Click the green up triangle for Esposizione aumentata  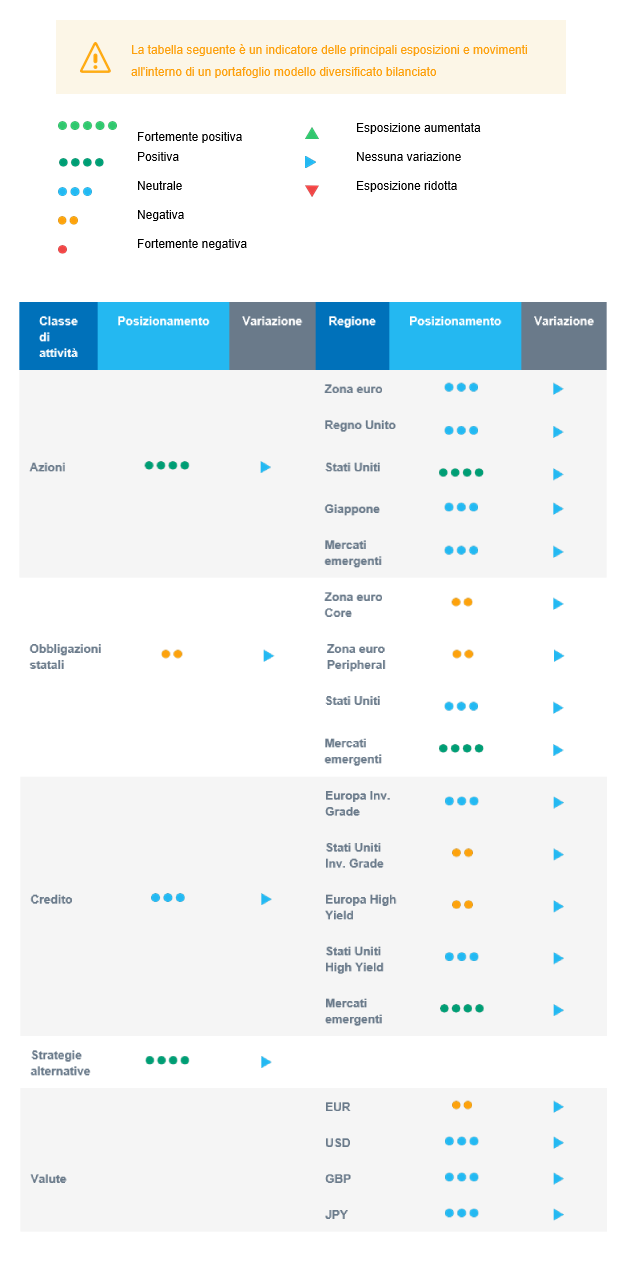coord(311,133)
